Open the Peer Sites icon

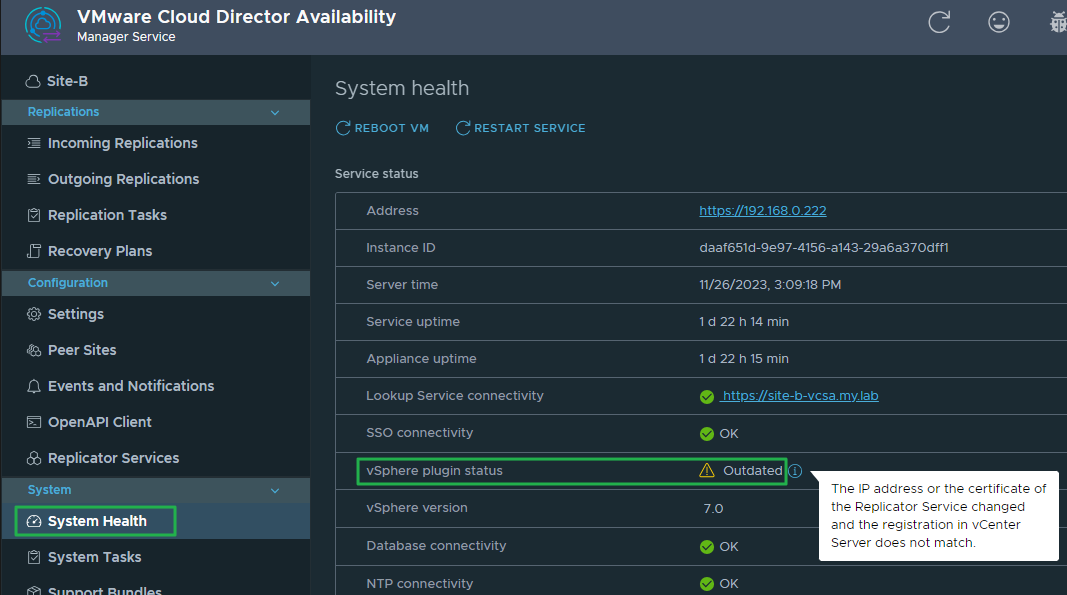click(x=32, y=350)
